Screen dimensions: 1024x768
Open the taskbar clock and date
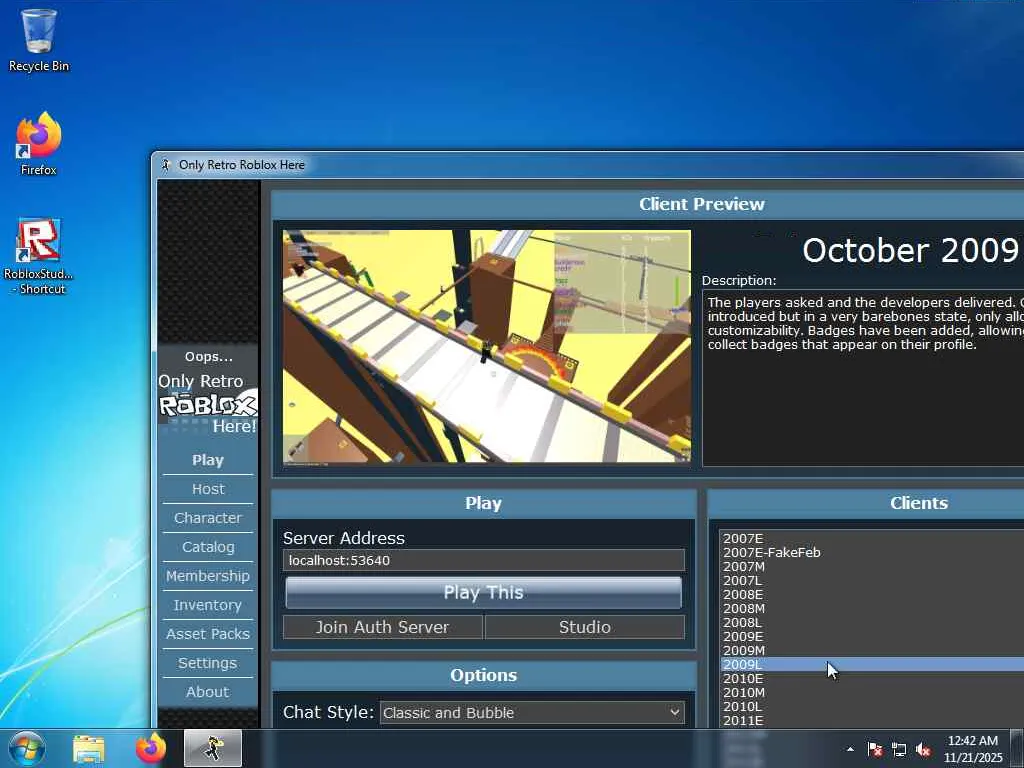click(x=973, y=749)
